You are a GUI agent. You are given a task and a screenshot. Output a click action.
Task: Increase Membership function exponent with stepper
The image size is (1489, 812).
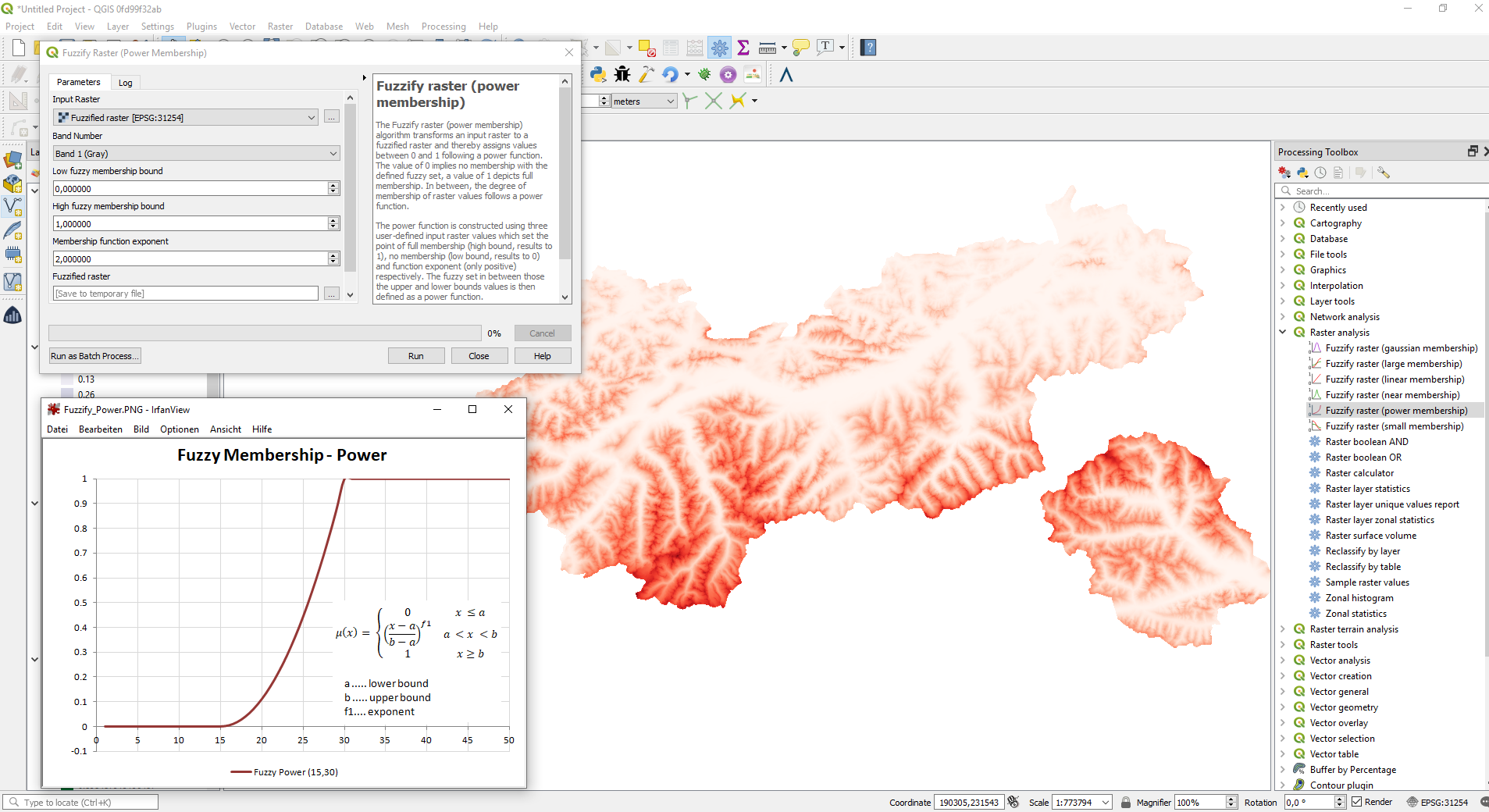pos(333,255)
